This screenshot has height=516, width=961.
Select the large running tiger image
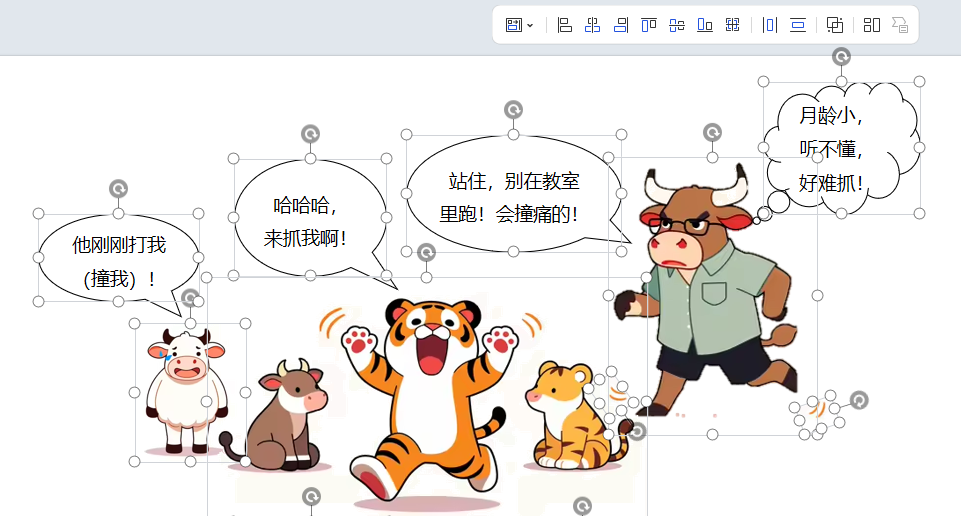coord(429,401)
